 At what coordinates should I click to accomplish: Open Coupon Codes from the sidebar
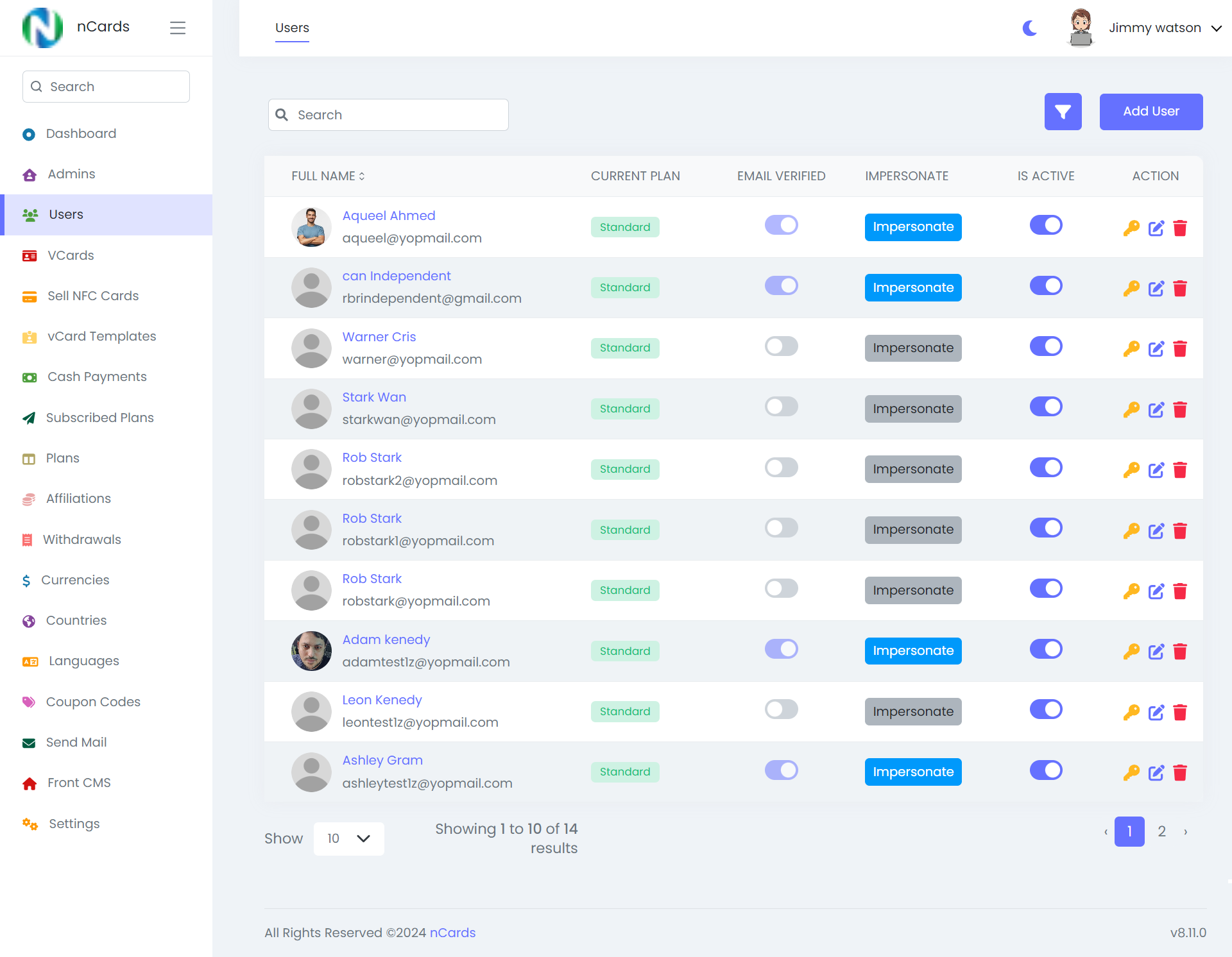point(93,701)
